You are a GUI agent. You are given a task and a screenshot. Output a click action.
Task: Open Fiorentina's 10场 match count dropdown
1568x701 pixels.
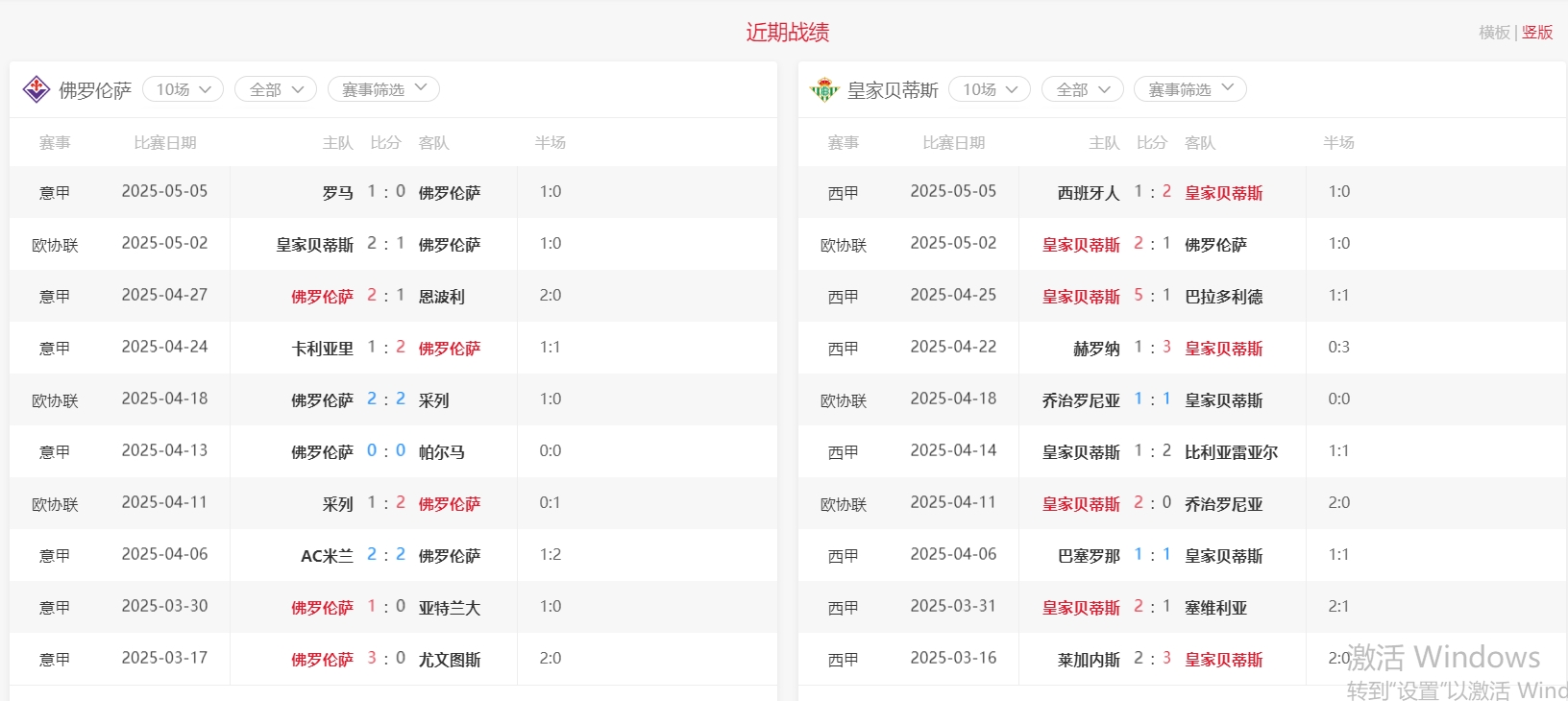click(x=183, y=89)
